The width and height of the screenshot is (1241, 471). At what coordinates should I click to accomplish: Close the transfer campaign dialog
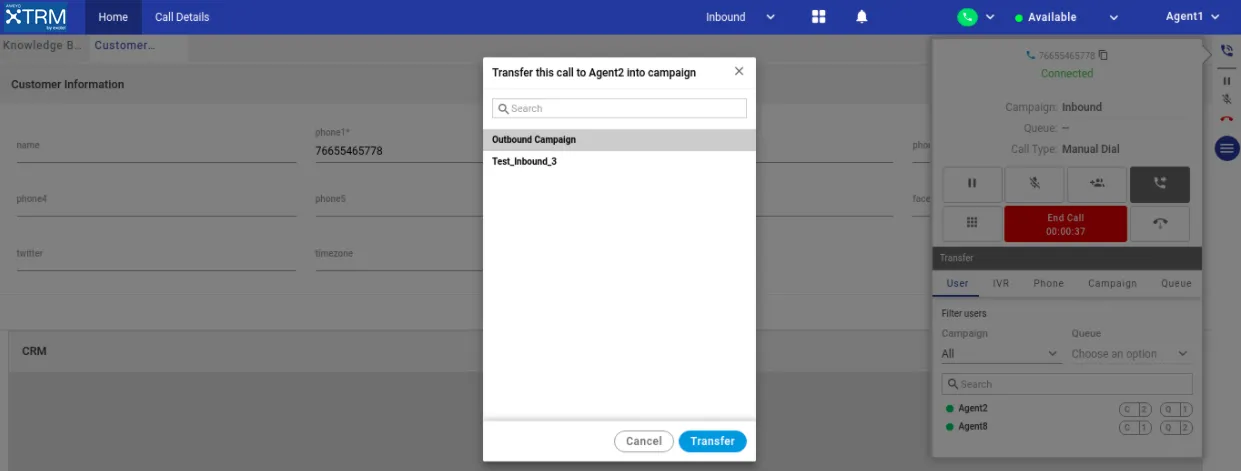click(x=739, y=72)
